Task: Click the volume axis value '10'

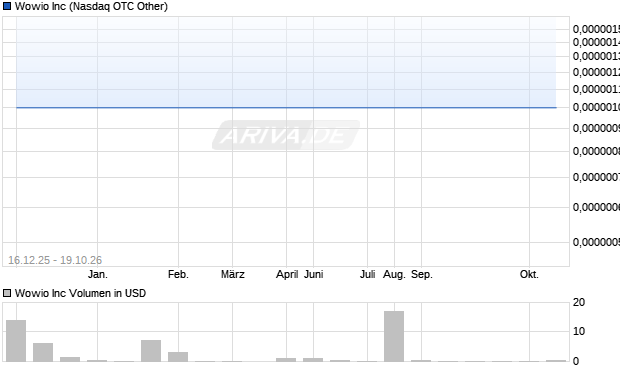Action: tap(579, 331)
